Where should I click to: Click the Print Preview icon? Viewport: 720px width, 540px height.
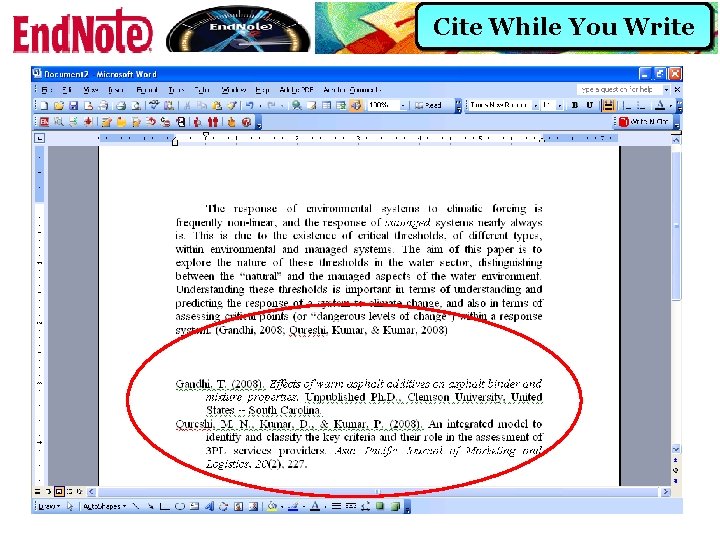(136, 106)
